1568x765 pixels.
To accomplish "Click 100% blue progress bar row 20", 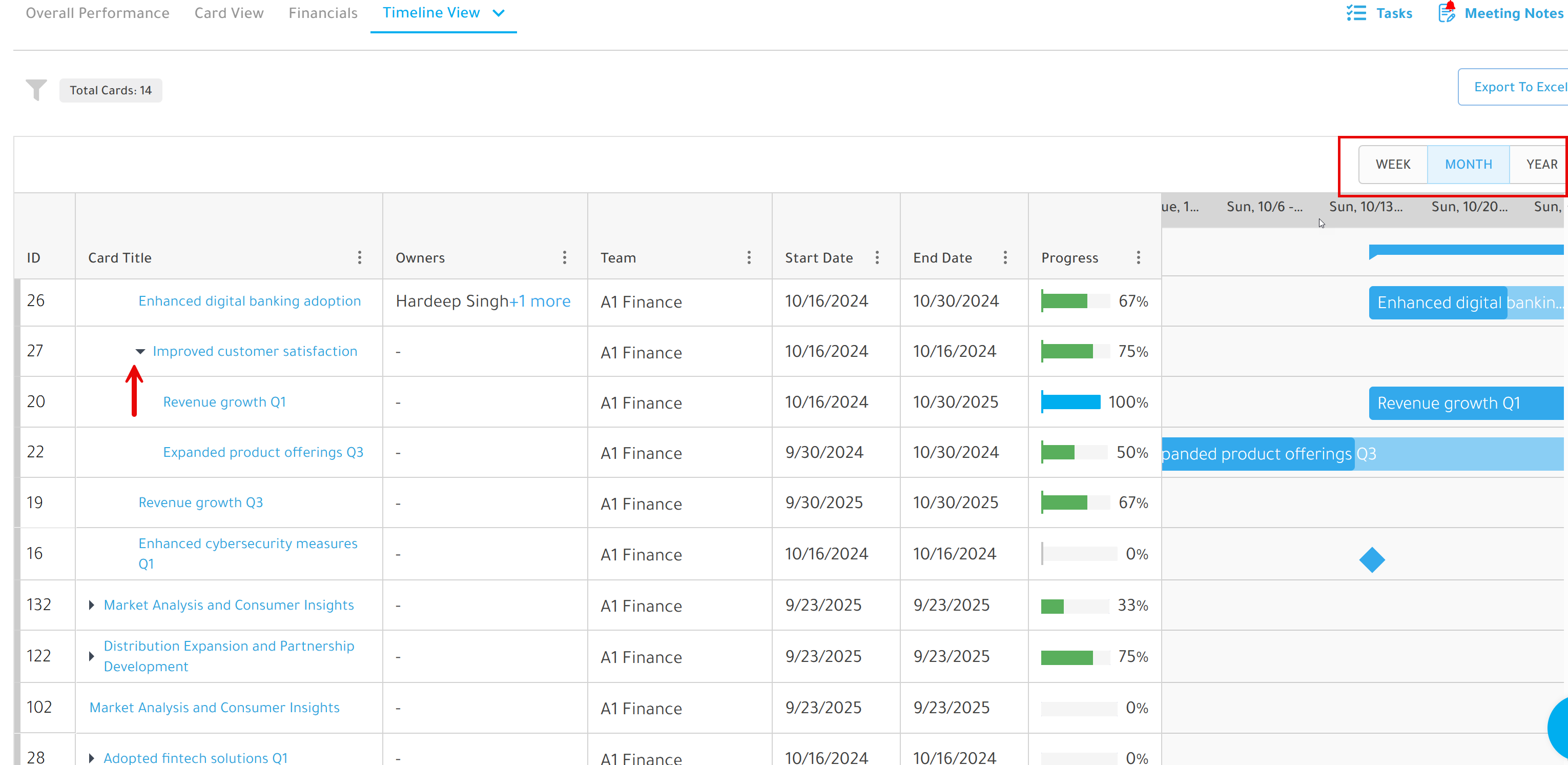I will point(1070,402).
